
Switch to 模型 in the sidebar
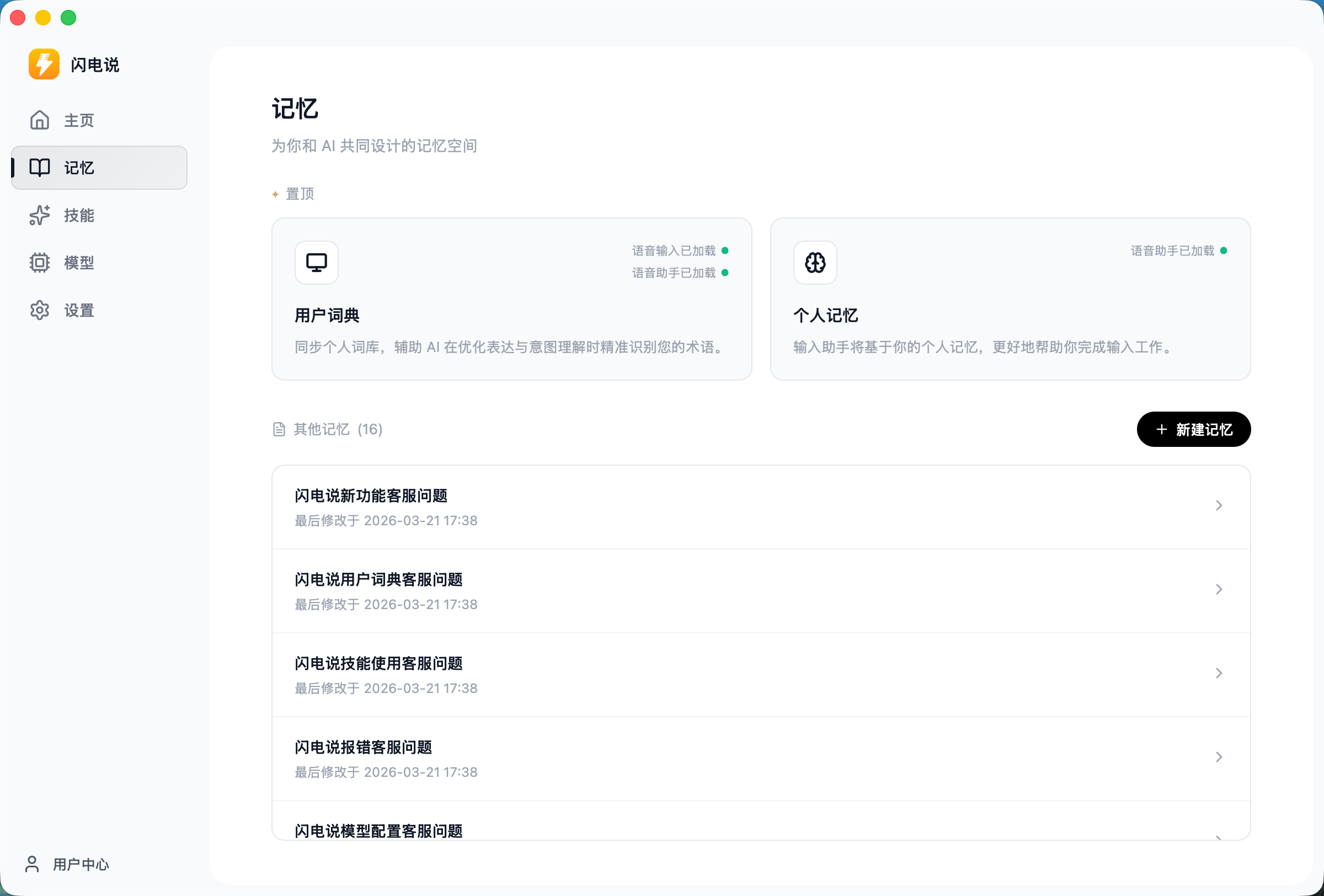[x=99, y=263]
